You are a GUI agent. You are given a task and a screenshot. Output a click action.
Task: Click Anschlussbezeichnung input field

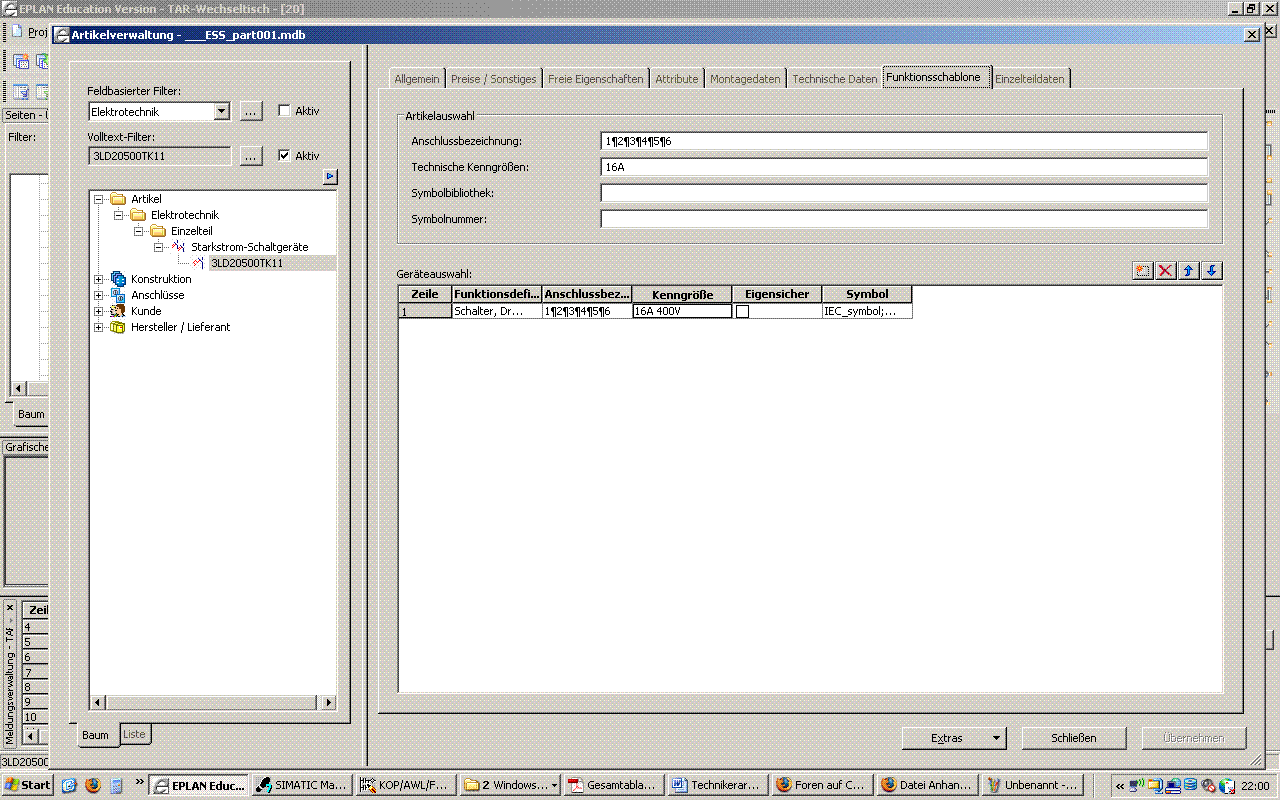pyautogui.click(x=904, y=141)
